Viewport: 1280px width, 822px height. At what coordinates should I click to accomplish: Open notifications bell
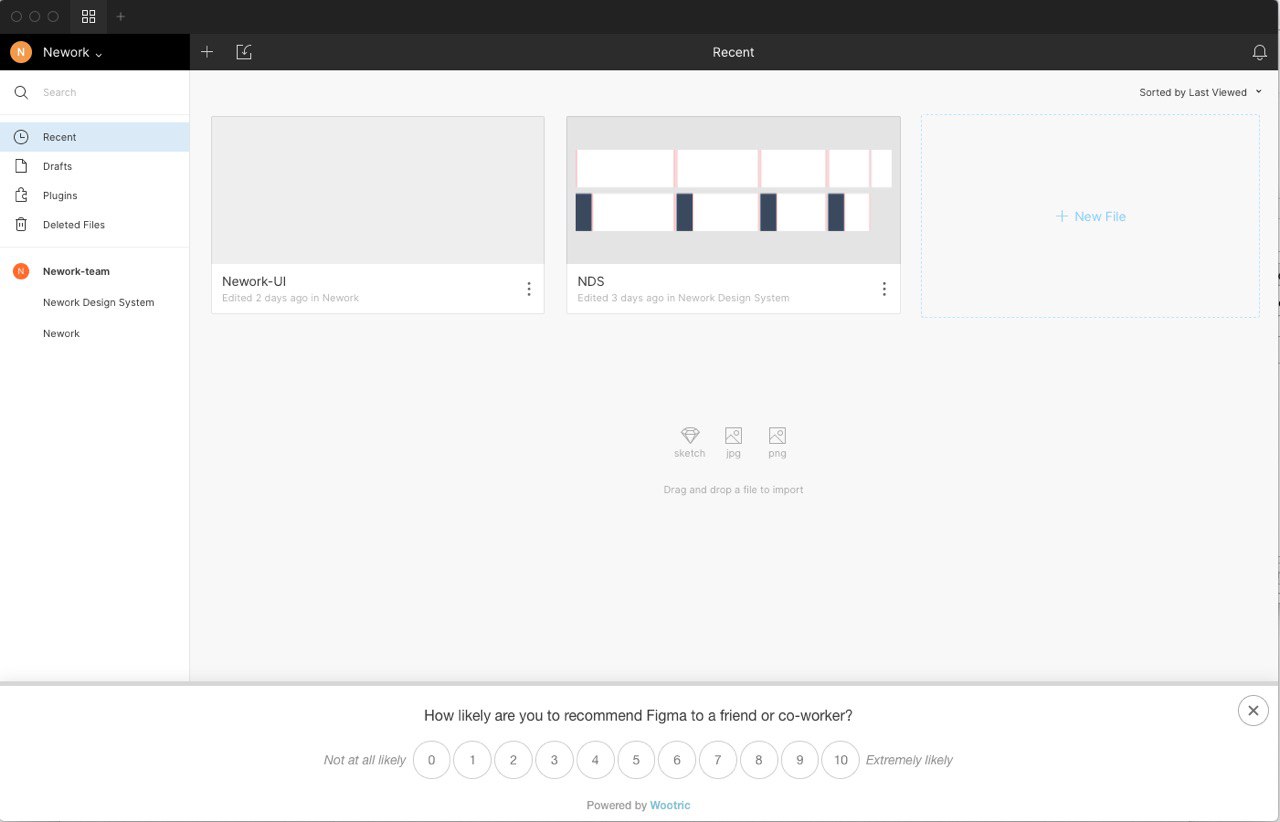(1259, 52)
